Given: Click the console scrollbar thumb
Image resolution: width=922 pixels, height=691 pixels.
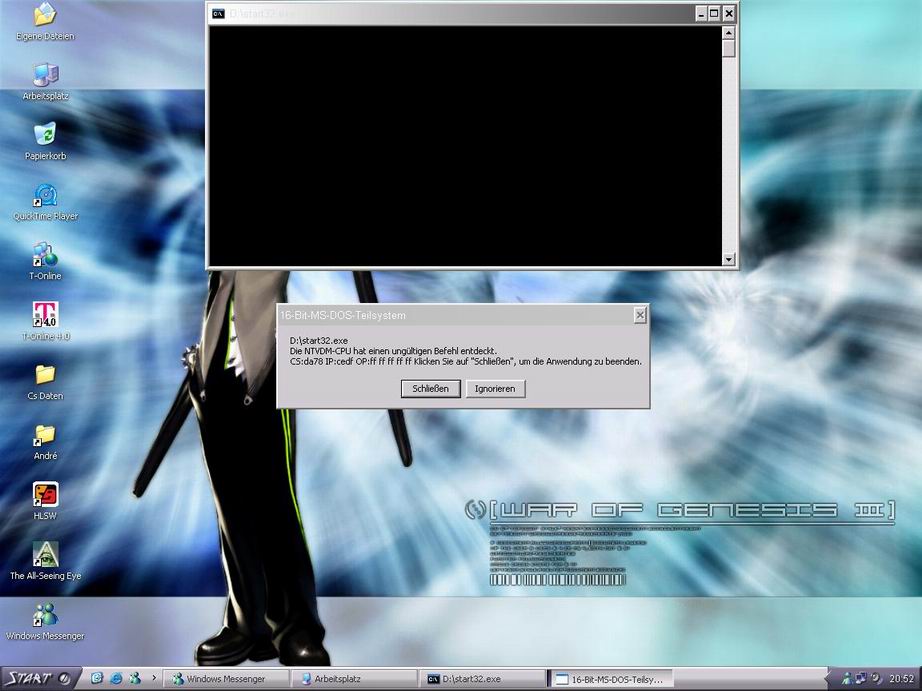Looking at the screenshot, I should pyautogui.click(x=729, y=48).
